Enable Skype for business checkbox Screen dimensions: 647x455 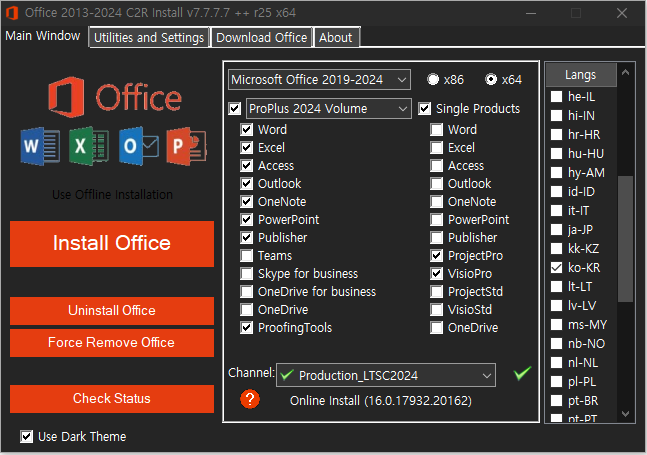click(x=247, y=273)
